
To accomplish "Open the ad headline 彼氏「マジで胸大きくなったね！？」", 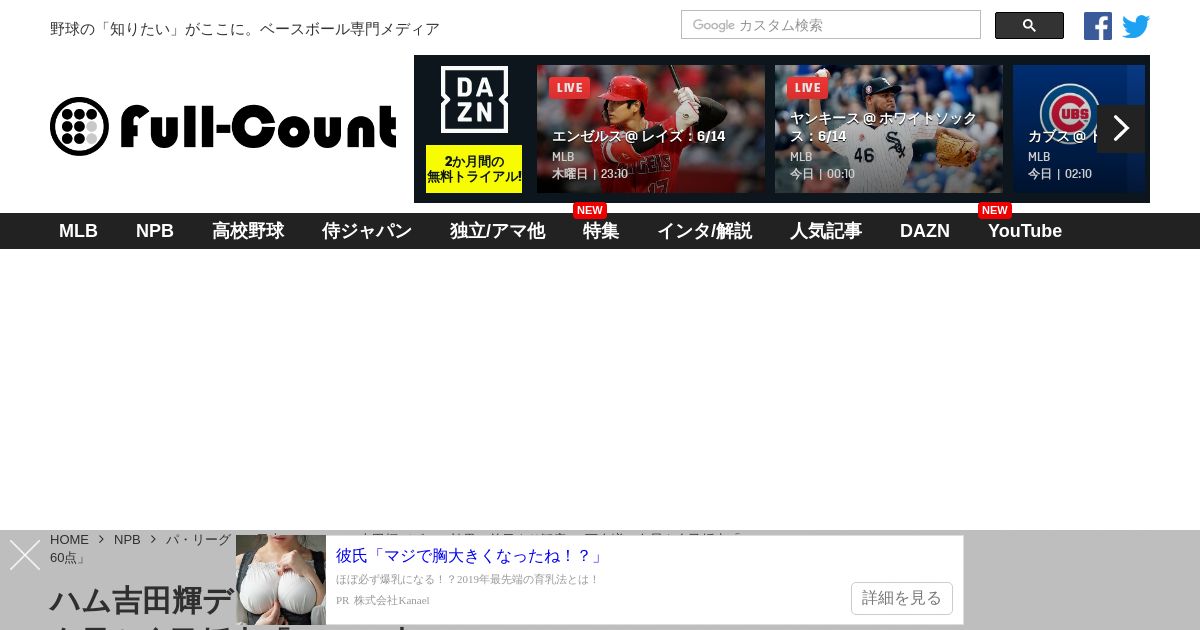I will (x=470, y=555).
